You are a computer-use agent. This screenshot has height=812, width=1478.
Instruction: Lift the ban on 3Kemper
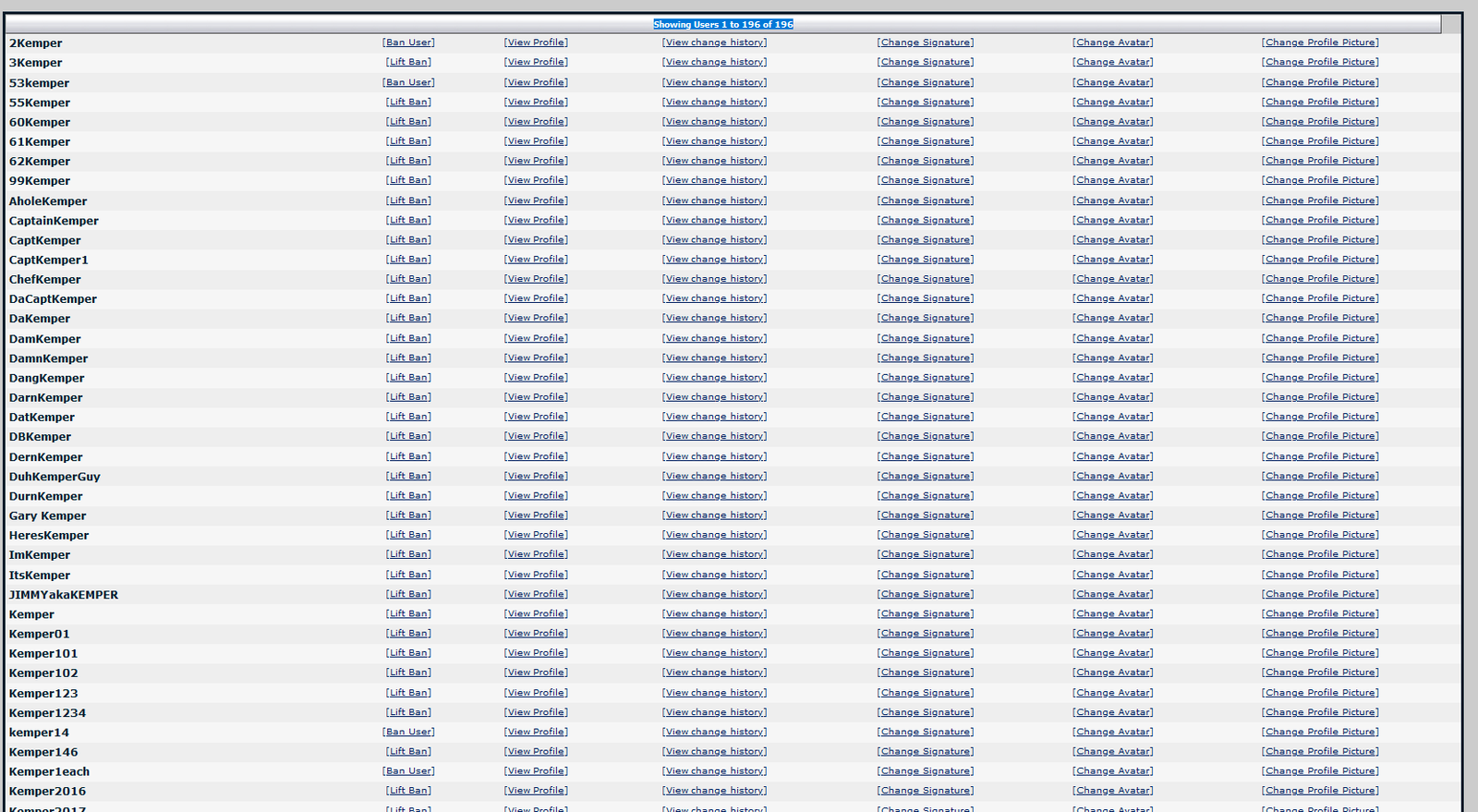pos(408,62)
